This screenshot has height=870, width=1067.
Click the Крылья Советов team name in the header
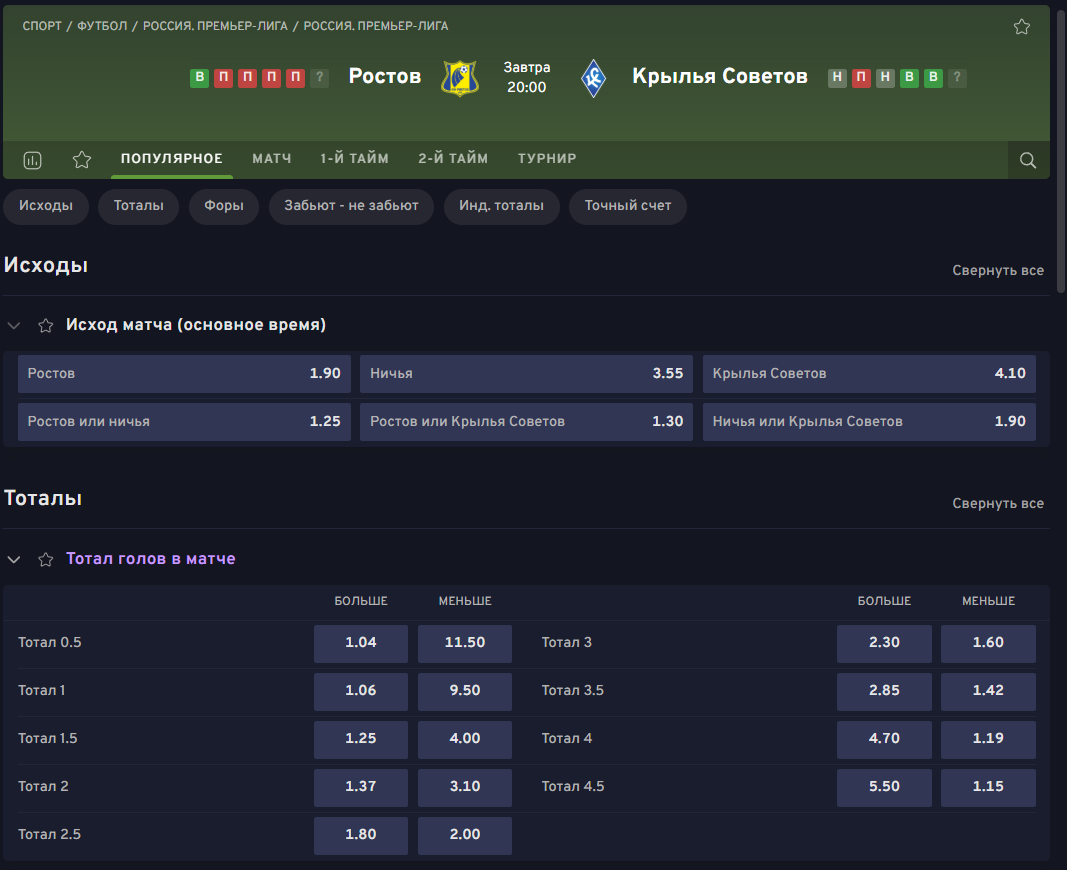pyautogui.click(x=720, y=76)
